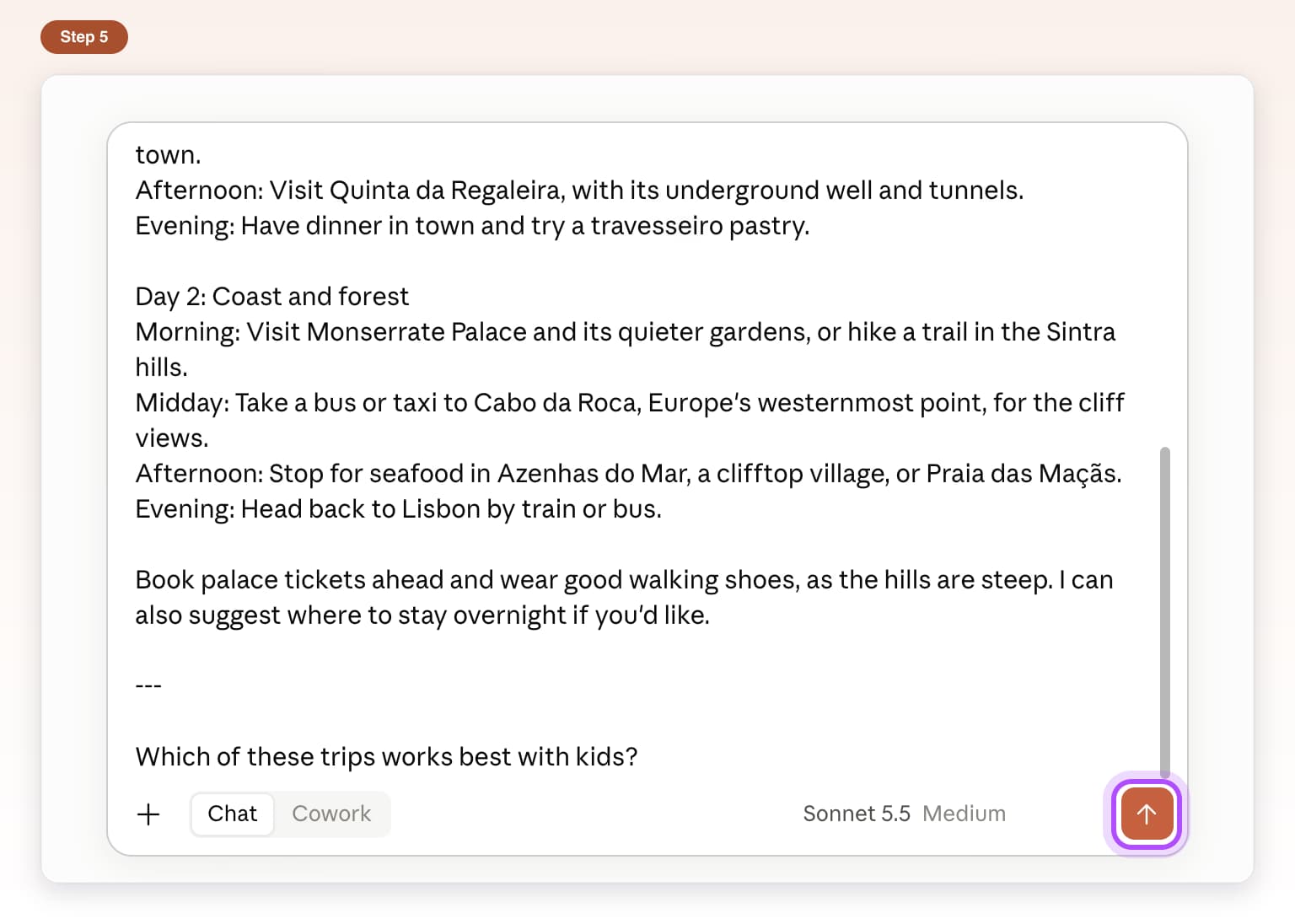This screenshot has width=1295, height=924.
Task: Click the message box scrollbar
Action: click(1165, 612)
